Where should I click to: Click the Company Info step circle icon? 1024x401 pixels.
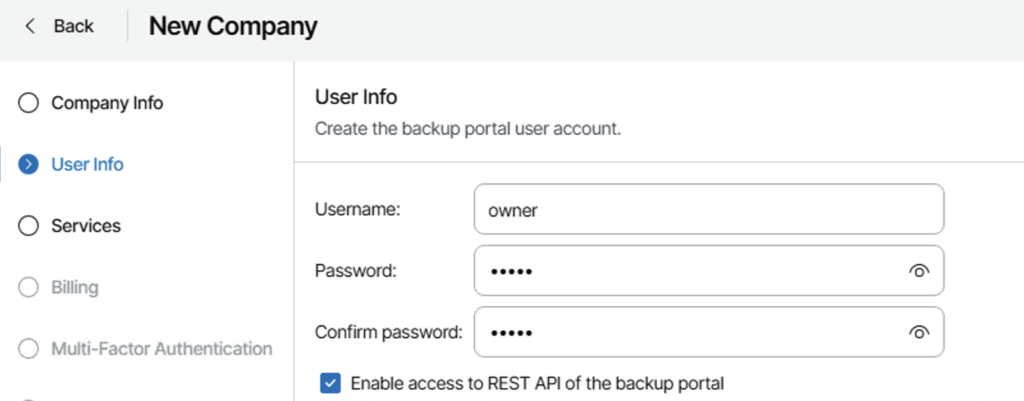coord(29,103)
